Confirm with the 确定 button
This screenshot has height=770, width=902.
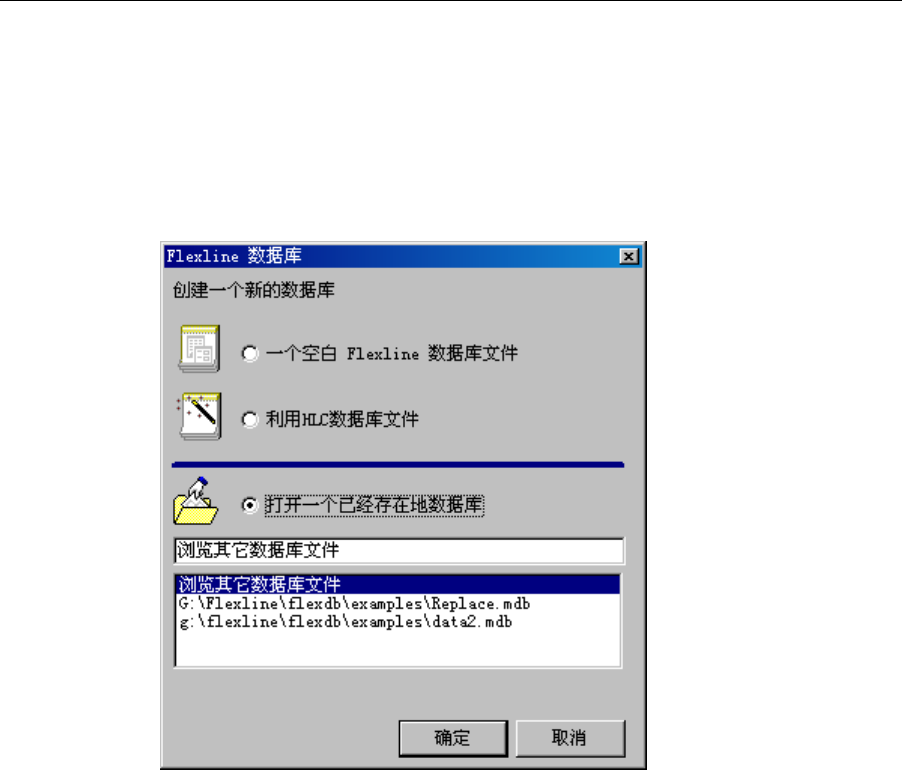click(453, 738)
